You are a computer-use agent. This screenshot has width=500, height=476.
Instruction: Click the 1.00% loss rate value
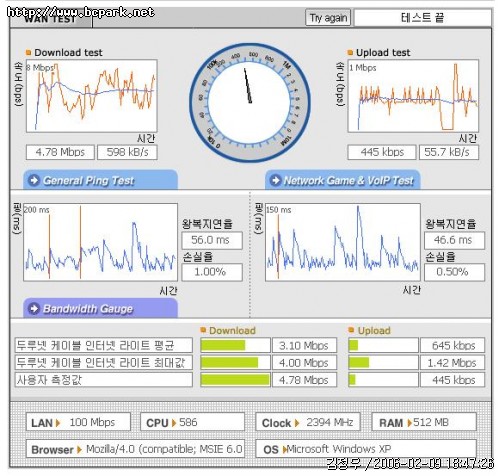coord(212,272)
